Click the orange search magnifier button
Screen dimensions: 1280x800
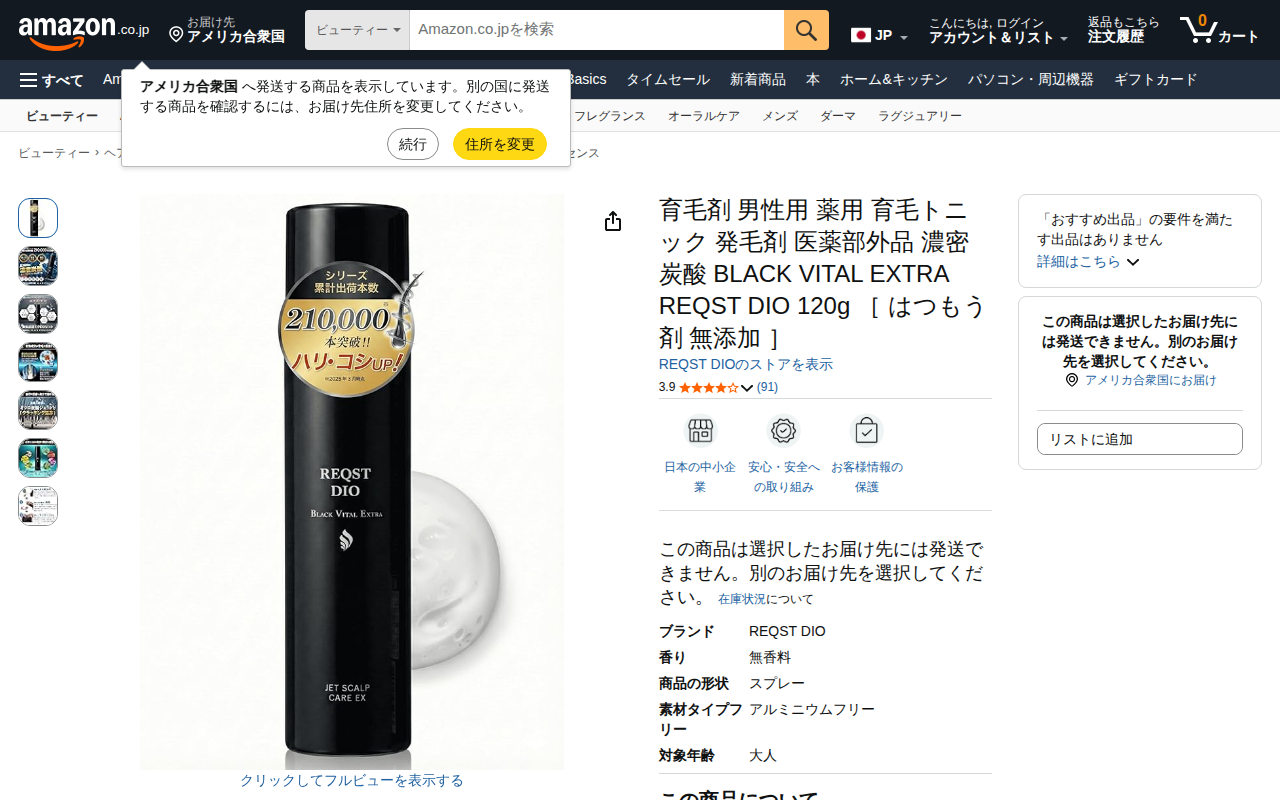(806, 30)
